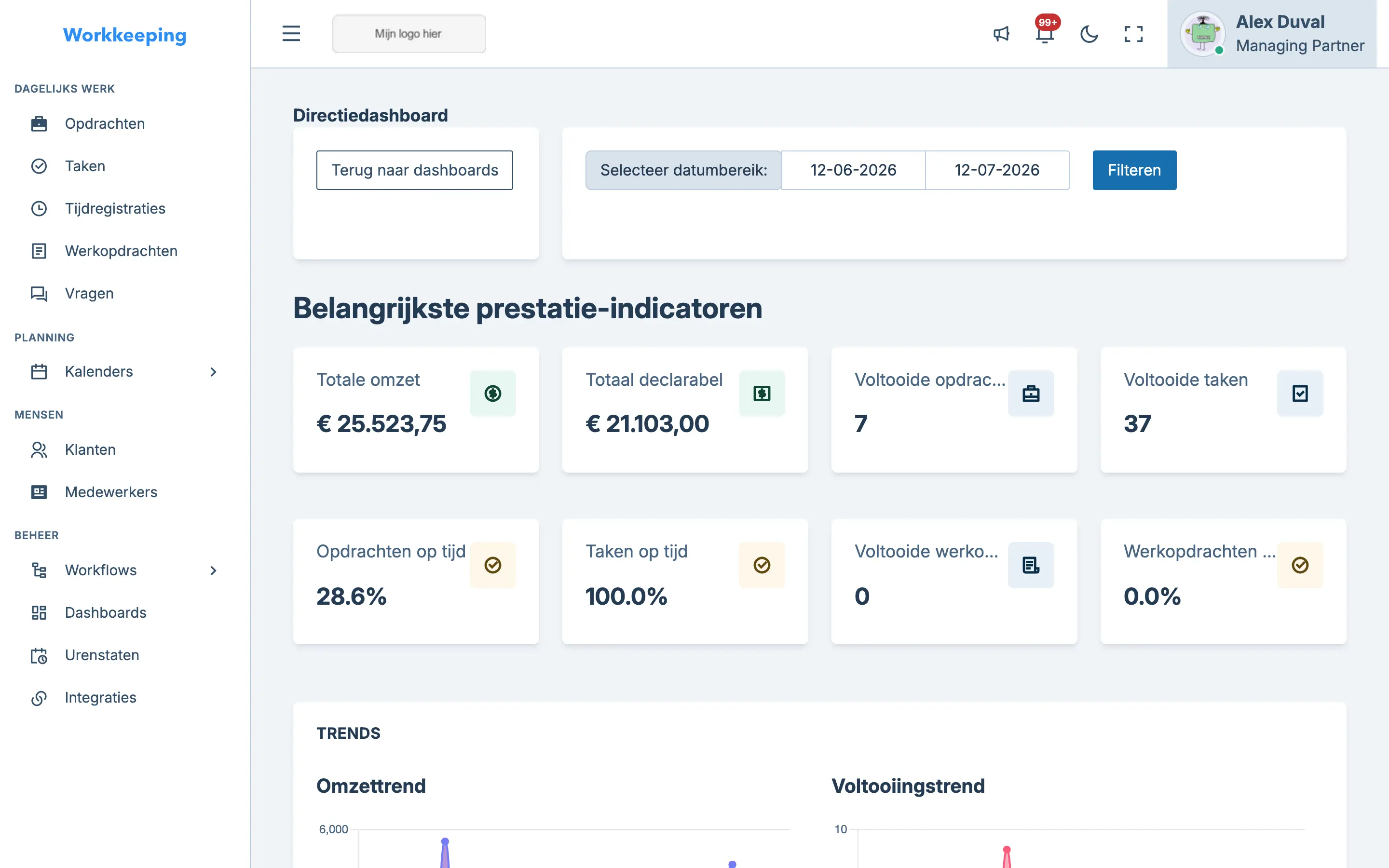Click the Klanten people icon

pos(39,449)
